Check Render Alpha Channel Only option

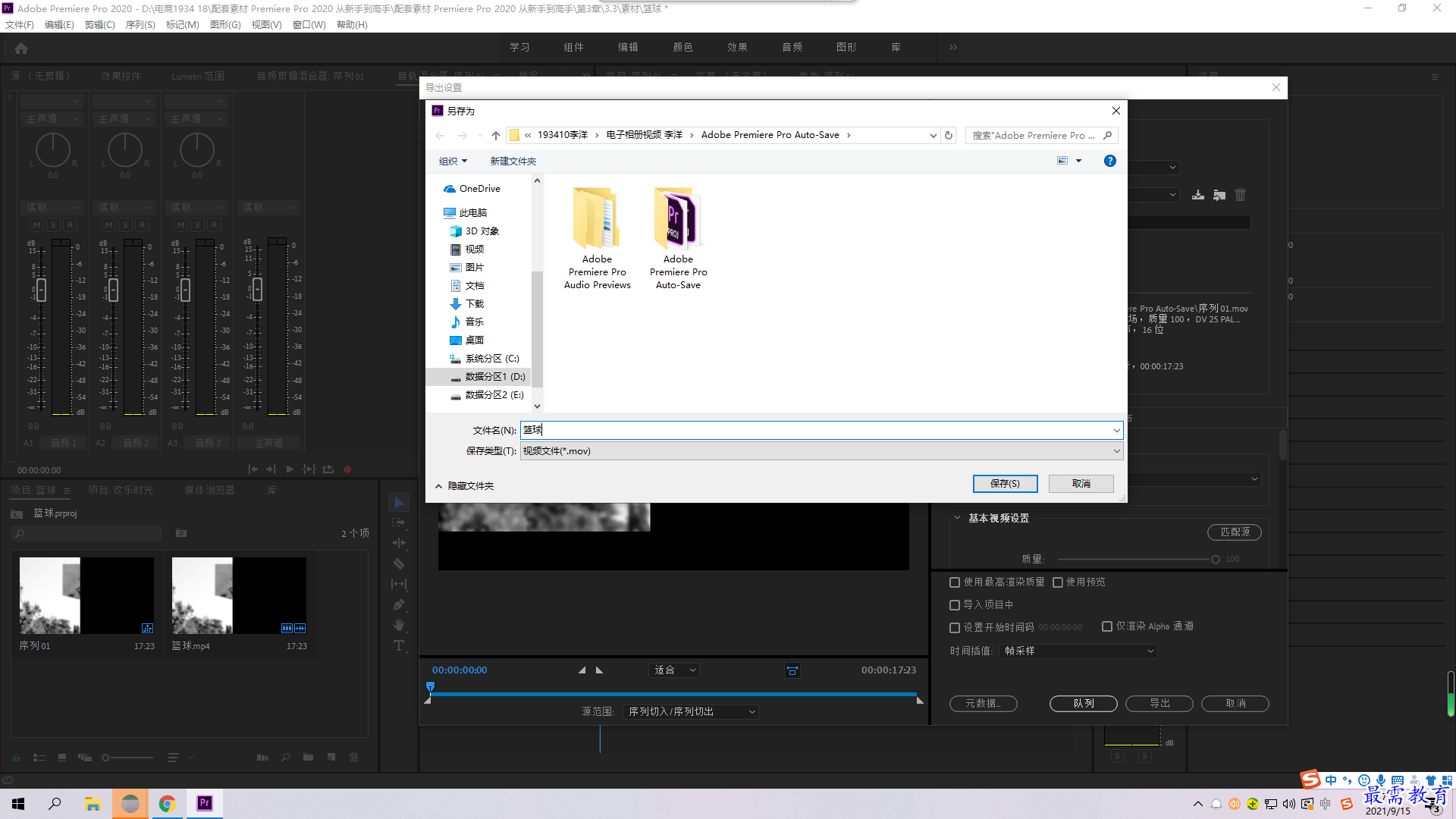pyautogui.click(x=1107, y=626)
